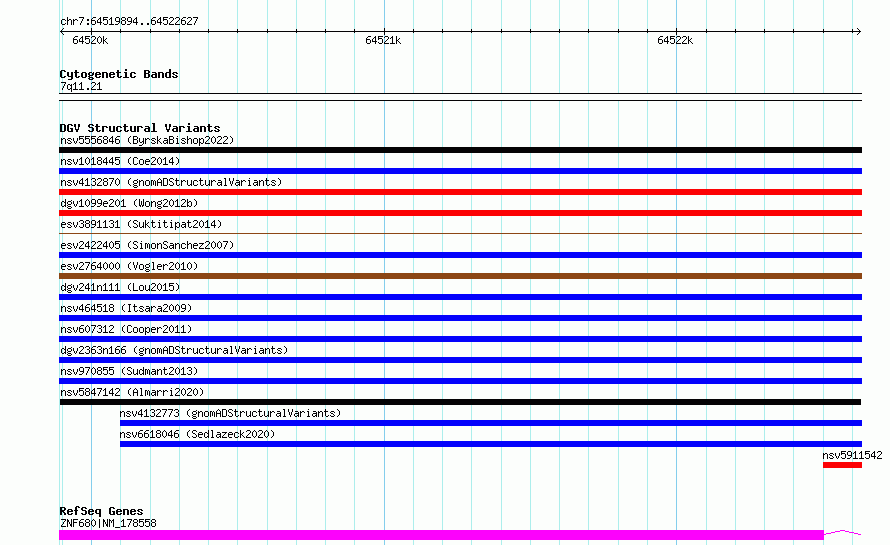Open the esv3891131 (Suktitipat2014) label
Viewport: 890px width, 545px height.
coord(141,224)
